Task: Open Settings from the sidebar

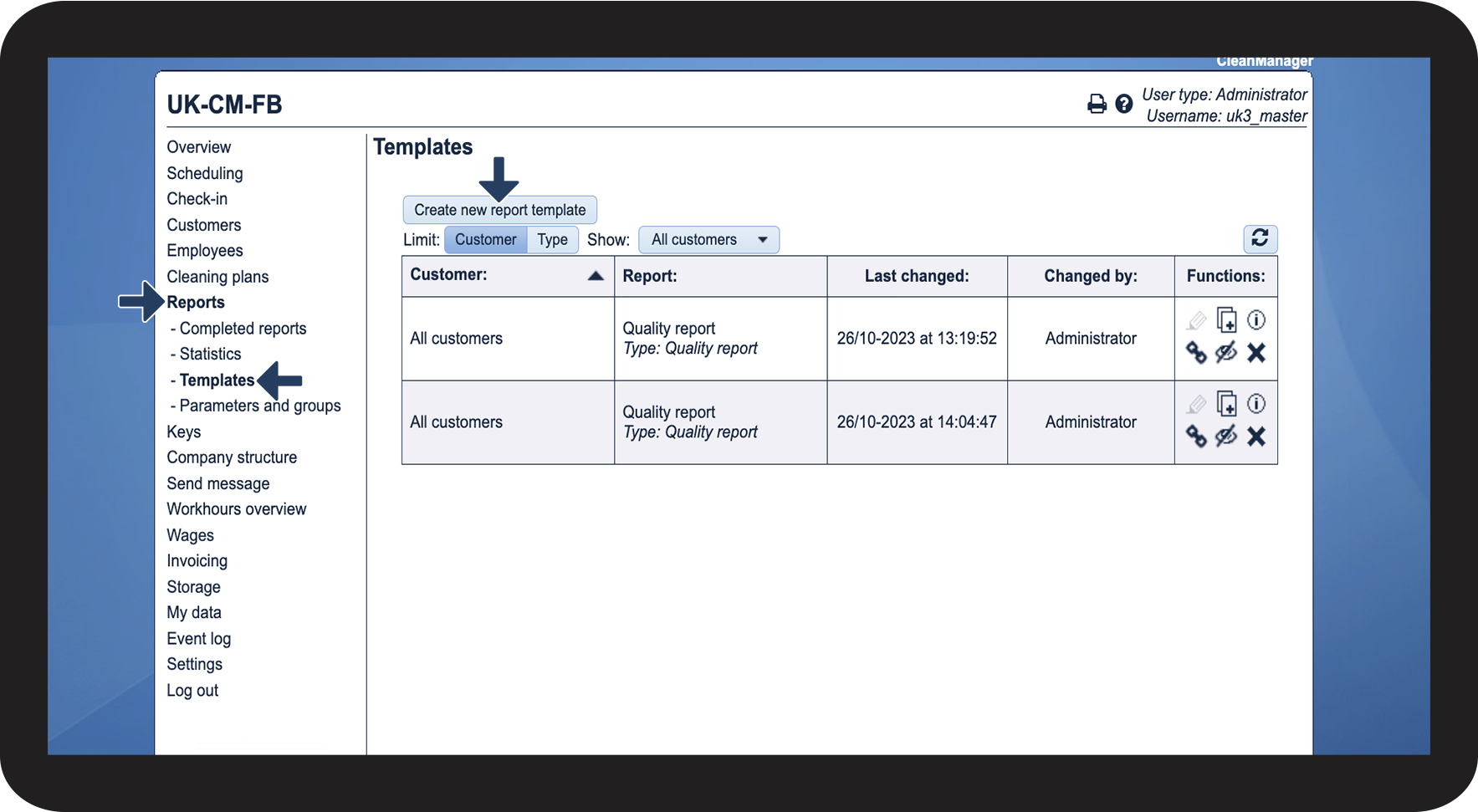Action: pos(195,664)
